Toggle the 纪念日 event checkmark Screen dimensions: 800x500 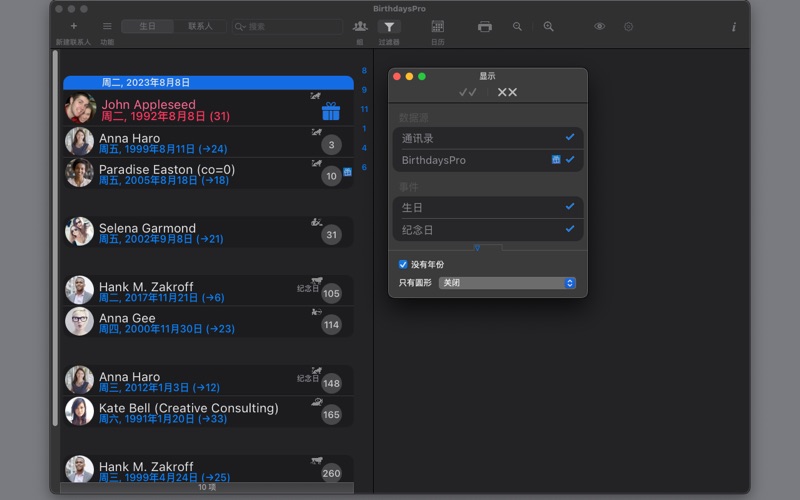[x=569, y=229]
